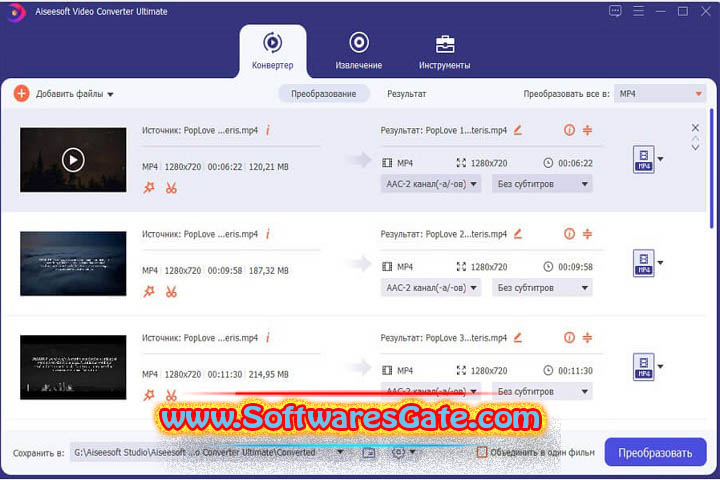Open cut scissors tool for 214,95 MB video
The height and width of the screenshot is (480, 720).
coord(171,395)
